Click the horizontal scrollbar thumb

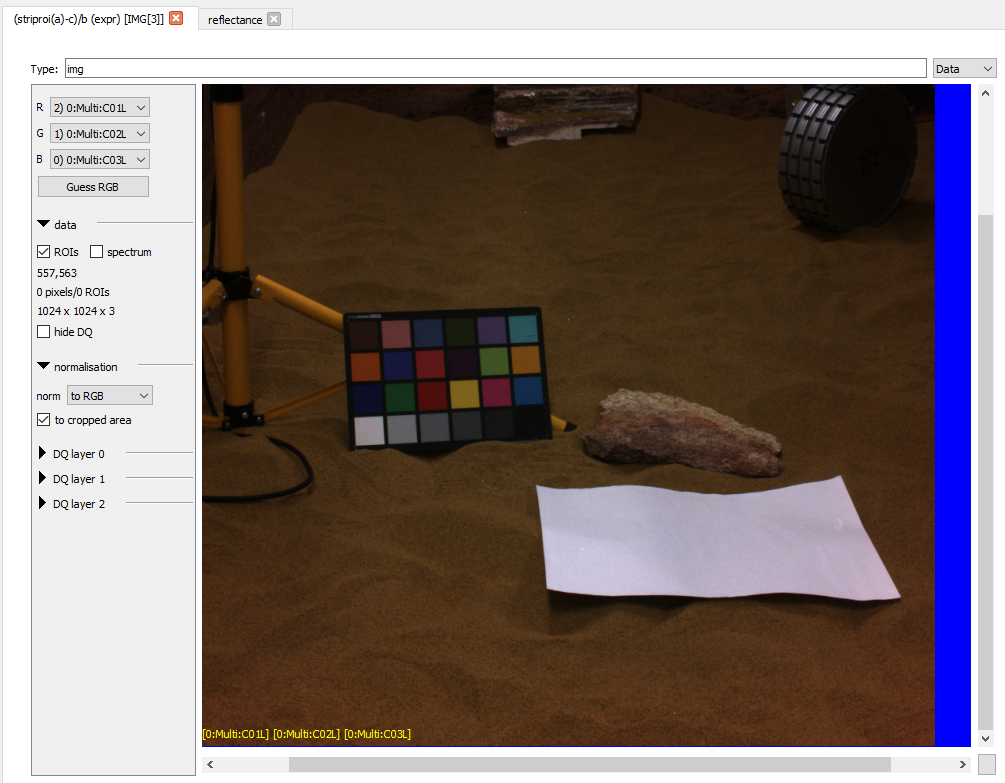click(x=590, y=764)
